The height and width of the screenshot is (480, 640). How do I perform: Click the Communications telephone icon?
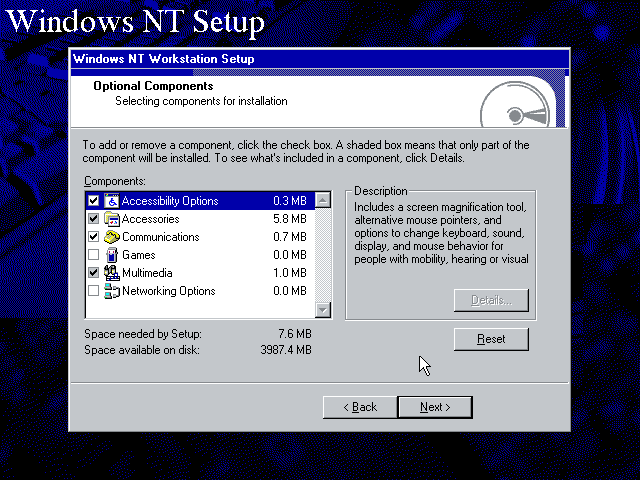111,237
